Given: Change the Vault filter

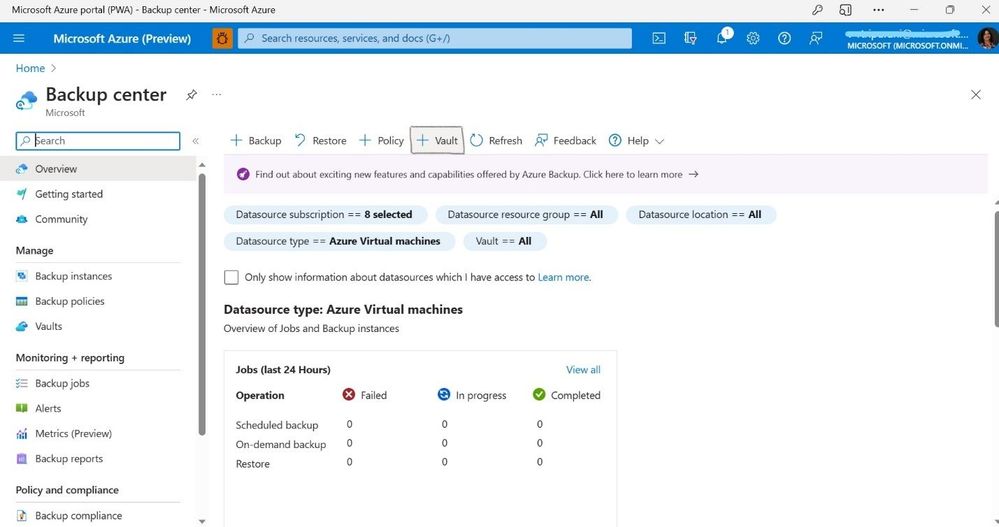Looking at the screenshot, I should [503, 242].
